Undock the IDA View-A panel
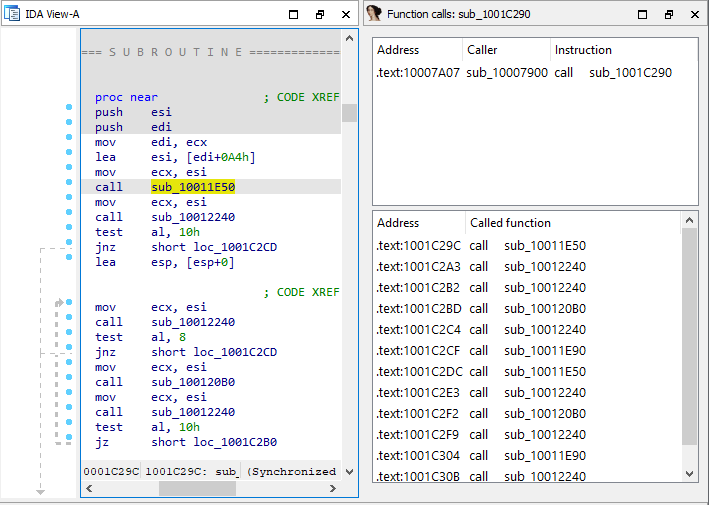 pyautogui.click(x=320, y=15)
